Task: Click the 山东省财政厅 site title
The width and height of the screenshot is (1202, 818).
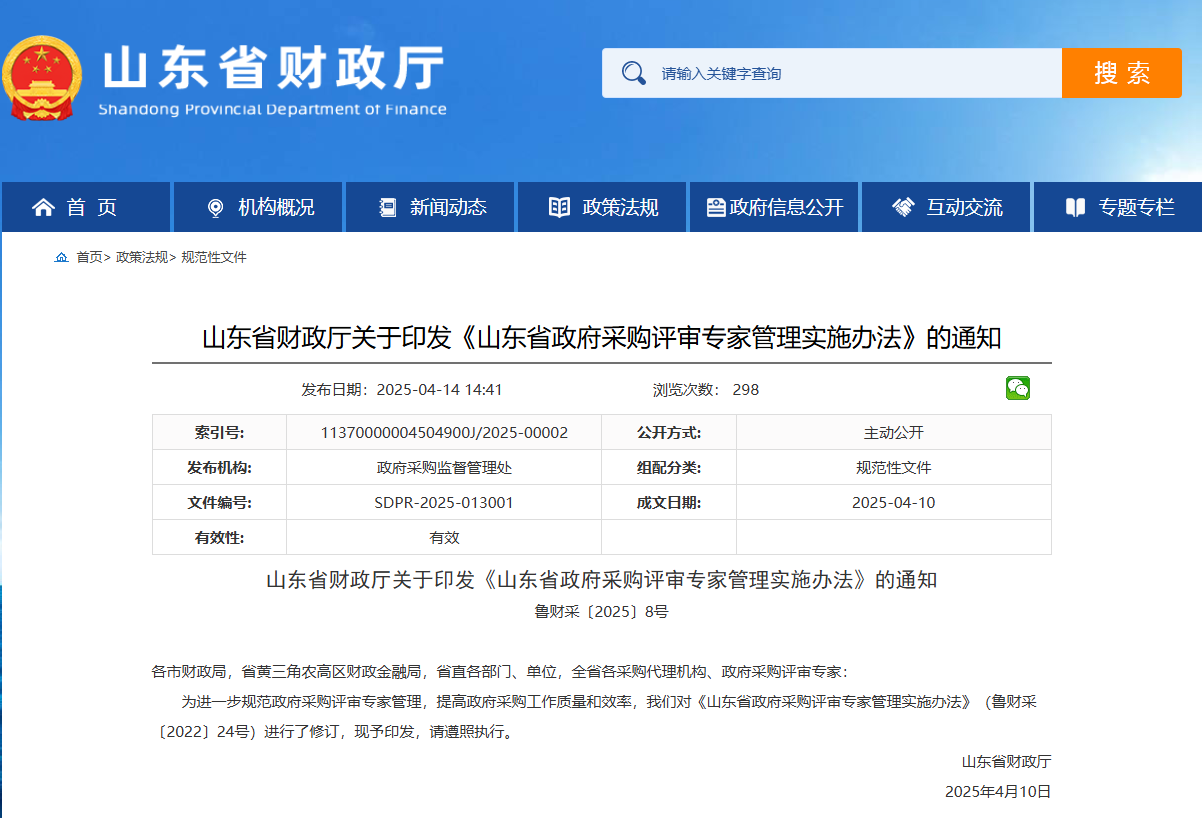Action: point(273,70)
